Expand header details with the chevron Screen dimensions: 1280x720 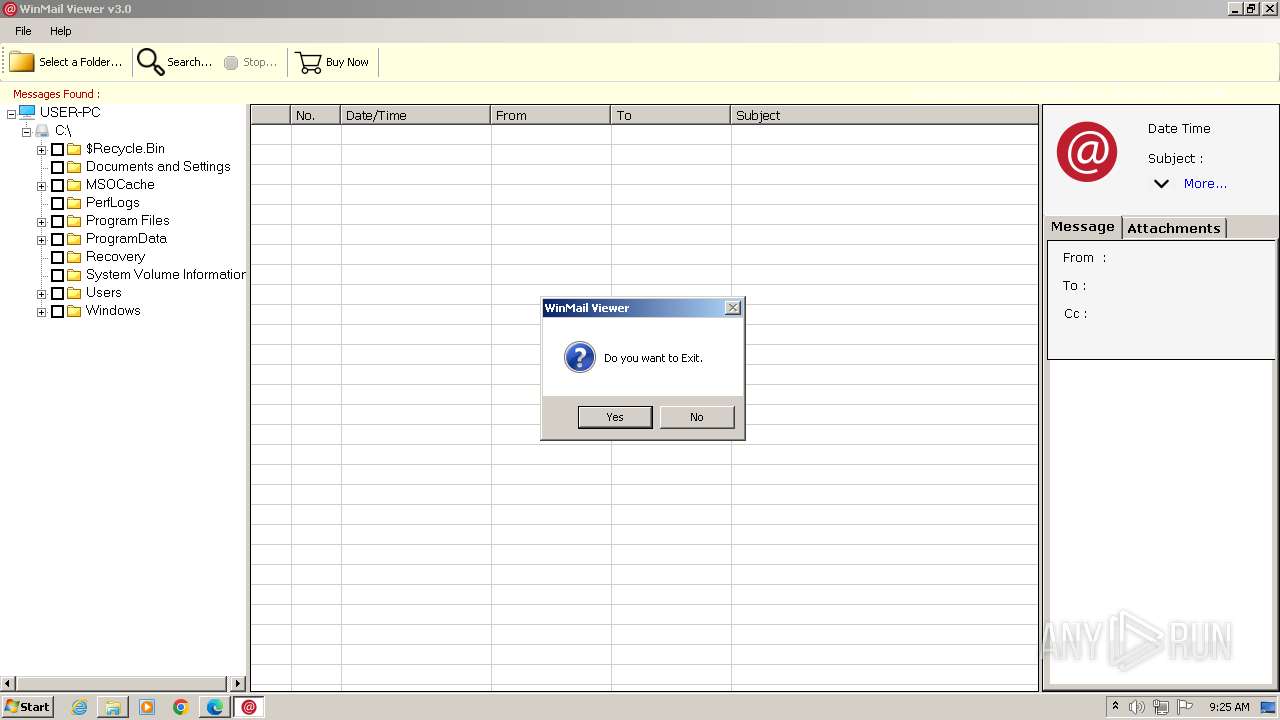1161,184
